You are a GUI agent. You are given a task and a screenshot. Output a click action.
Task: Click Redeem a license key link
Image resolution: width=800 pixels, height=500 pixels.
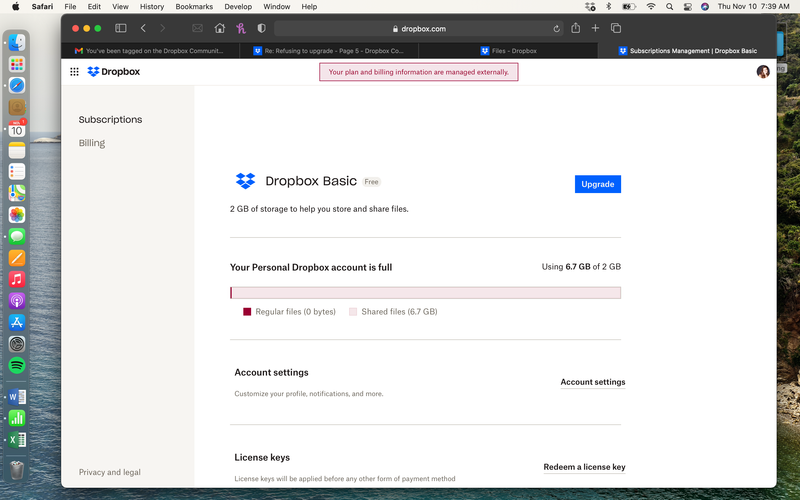point(584,467)
